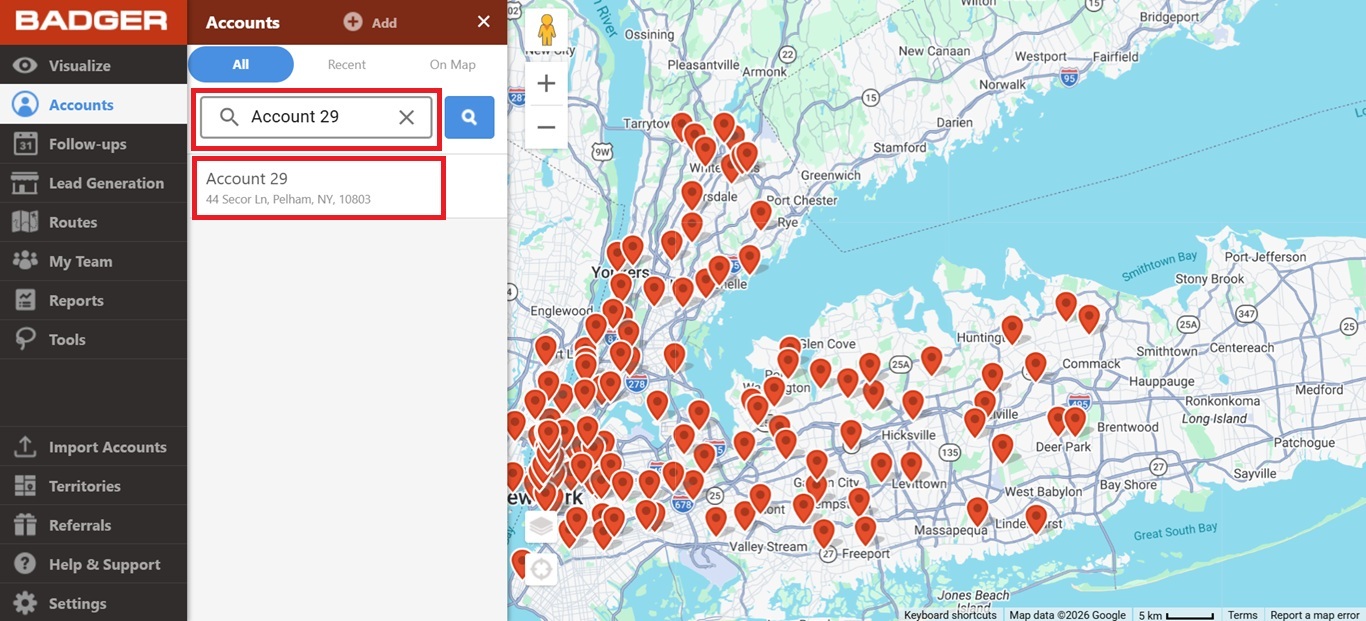The image size is (1366, 621).
Task: Click the magnifier icon inside search box
Action: point(229,117)
